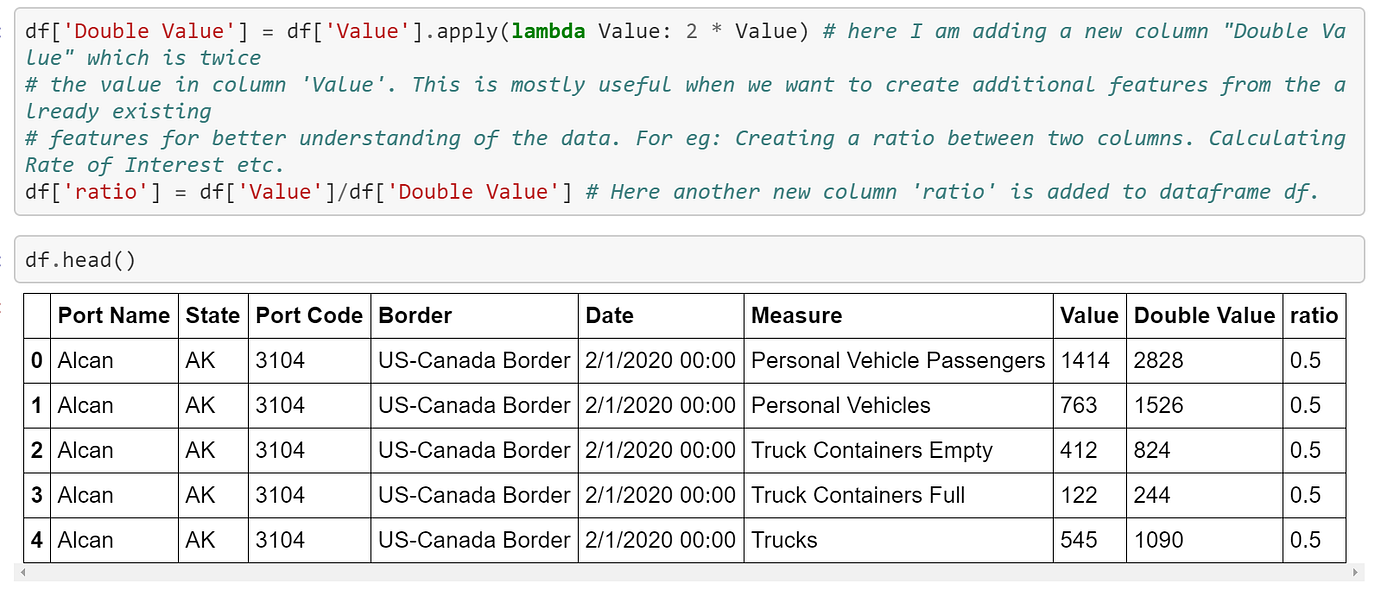
Task: Click the right arrow of the horizontal scrollbar
Action: (x=1356, y=573)
